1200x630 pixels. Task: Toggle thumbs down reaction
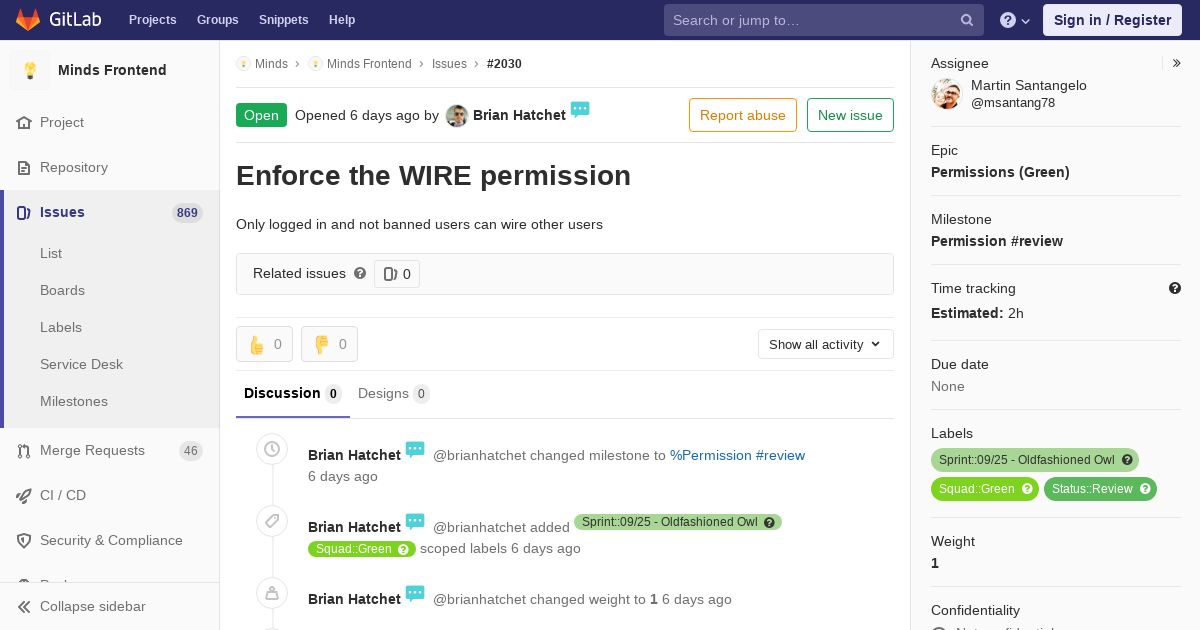(329, 344)
